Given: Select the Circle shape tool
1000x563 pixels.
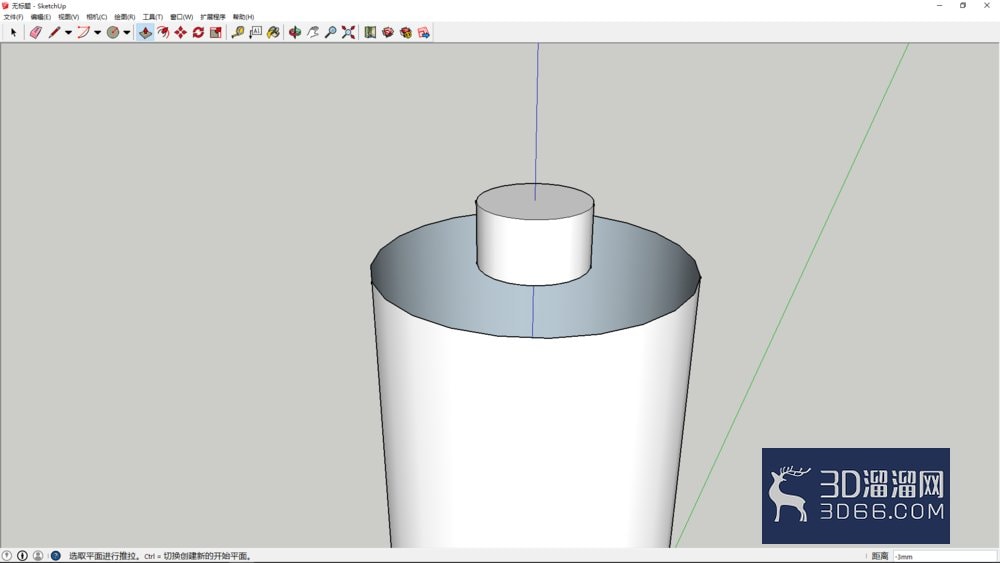Looking at the screenshot, I should point(113,33).
